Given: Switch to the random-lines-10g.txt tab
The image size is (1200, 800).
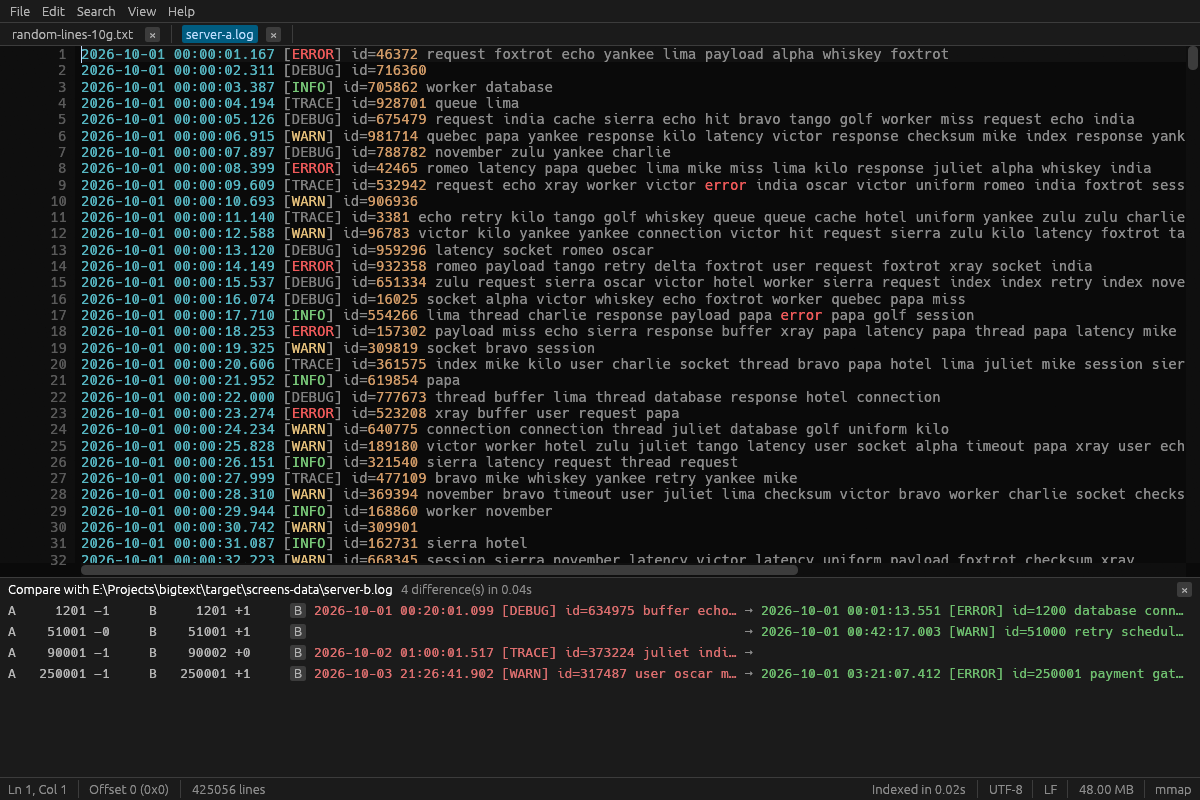Looking at the screenshot, I should click(72, 35).
